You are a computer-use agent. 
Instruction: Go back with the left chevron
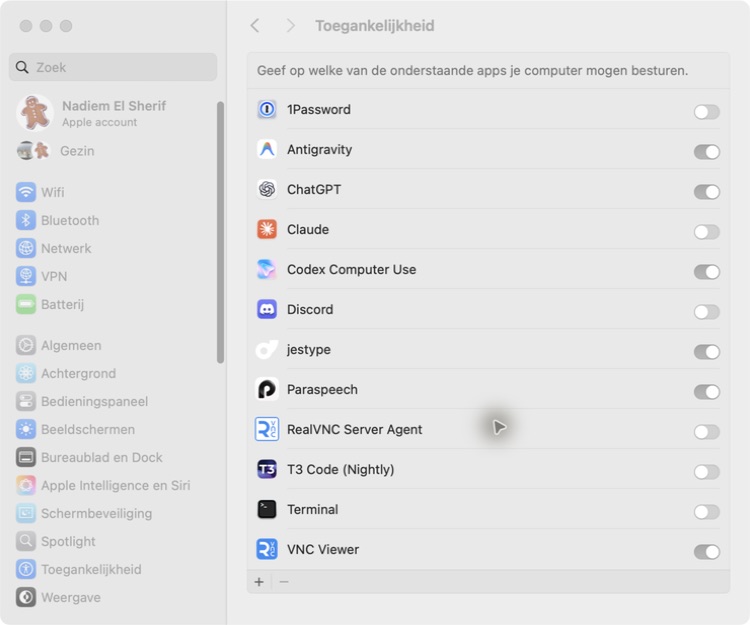tap(255, 26)
